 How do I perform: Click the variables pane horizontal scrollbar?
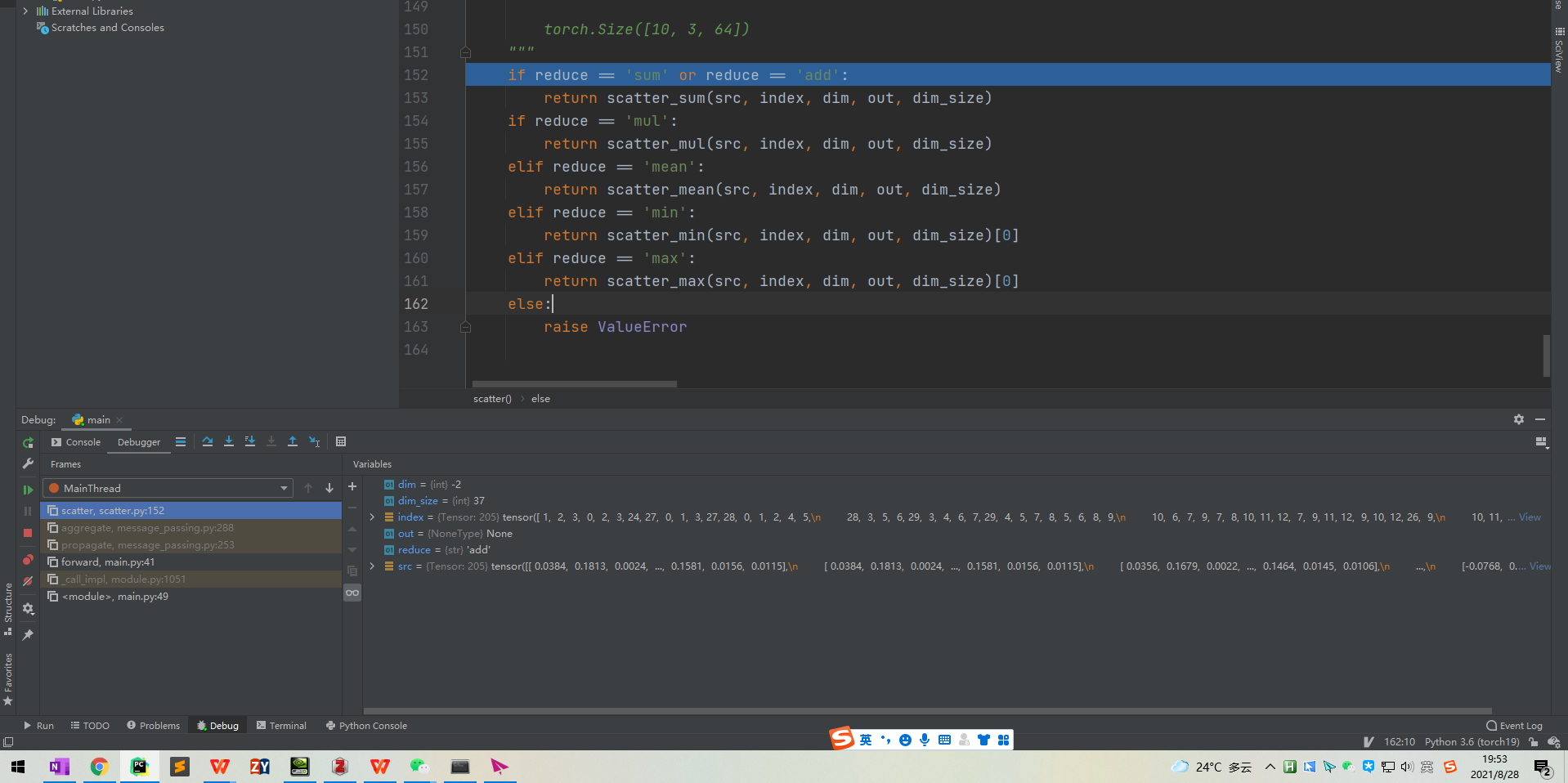pos(927,711)
